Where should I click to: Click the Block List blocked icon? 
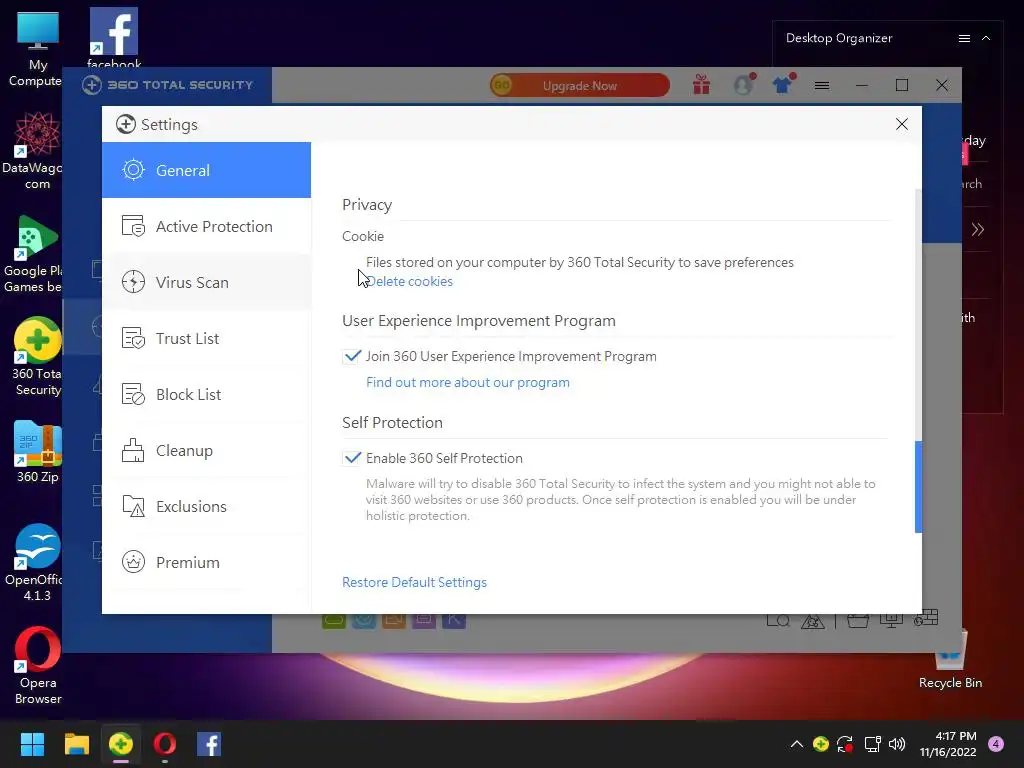(x=133, y=394)
